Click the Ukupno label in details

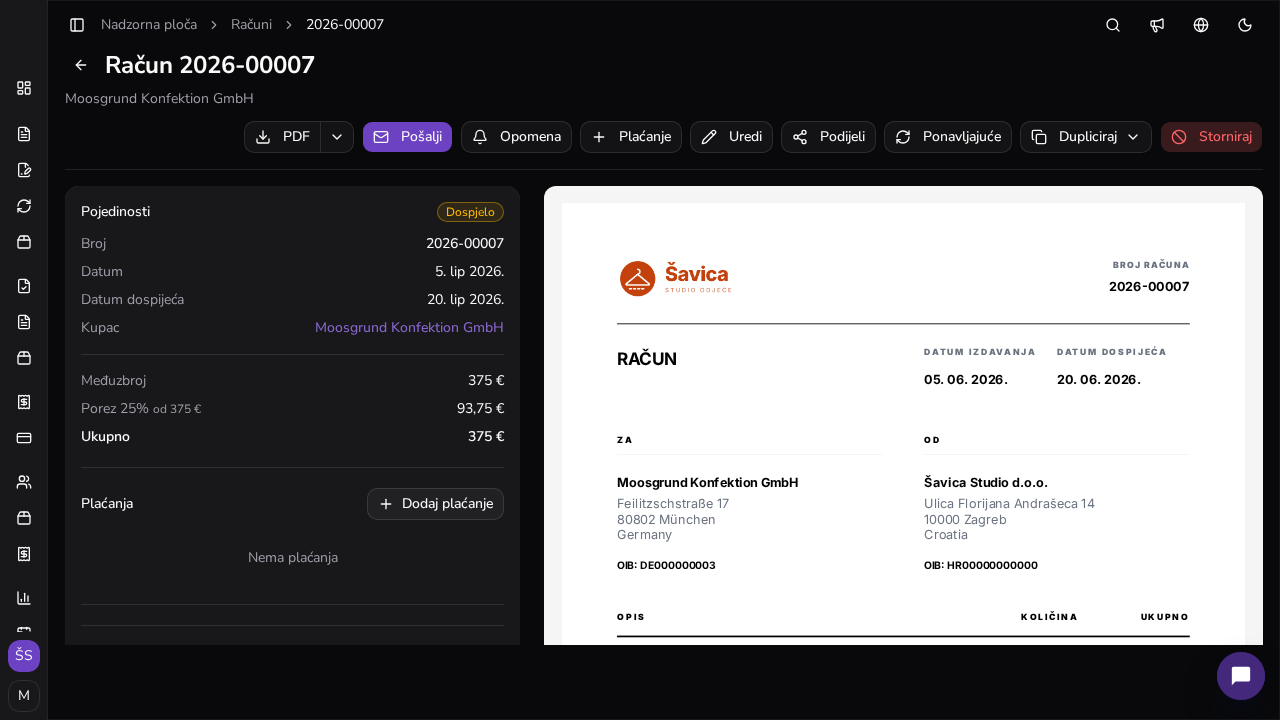(105, 436)
